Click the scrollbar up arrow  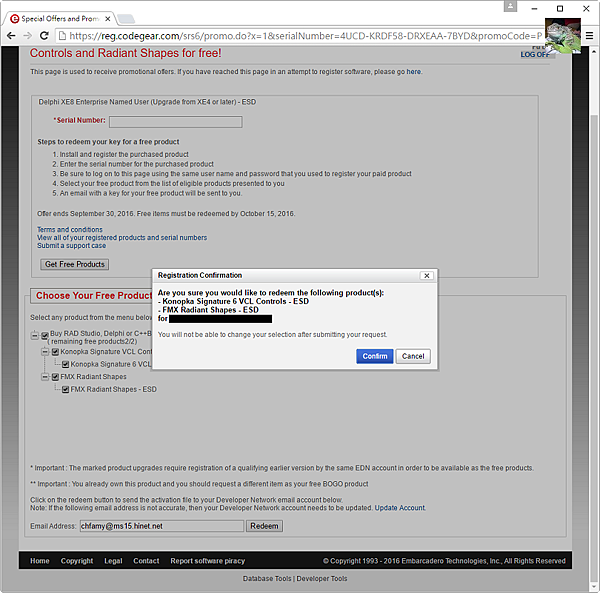coord(593,51)
